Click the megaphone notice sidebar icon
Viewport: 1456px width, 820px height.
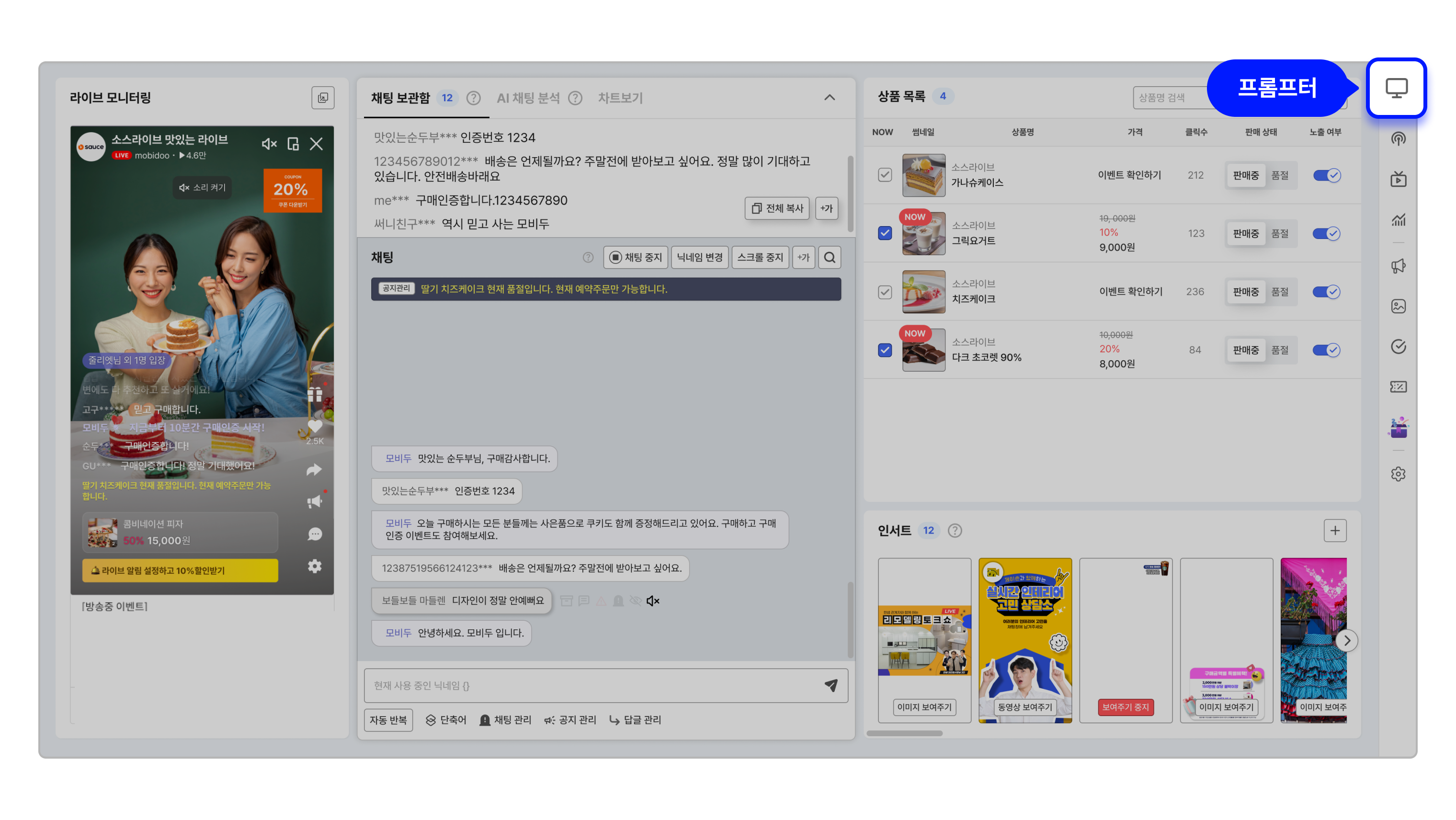point(1399,266)
